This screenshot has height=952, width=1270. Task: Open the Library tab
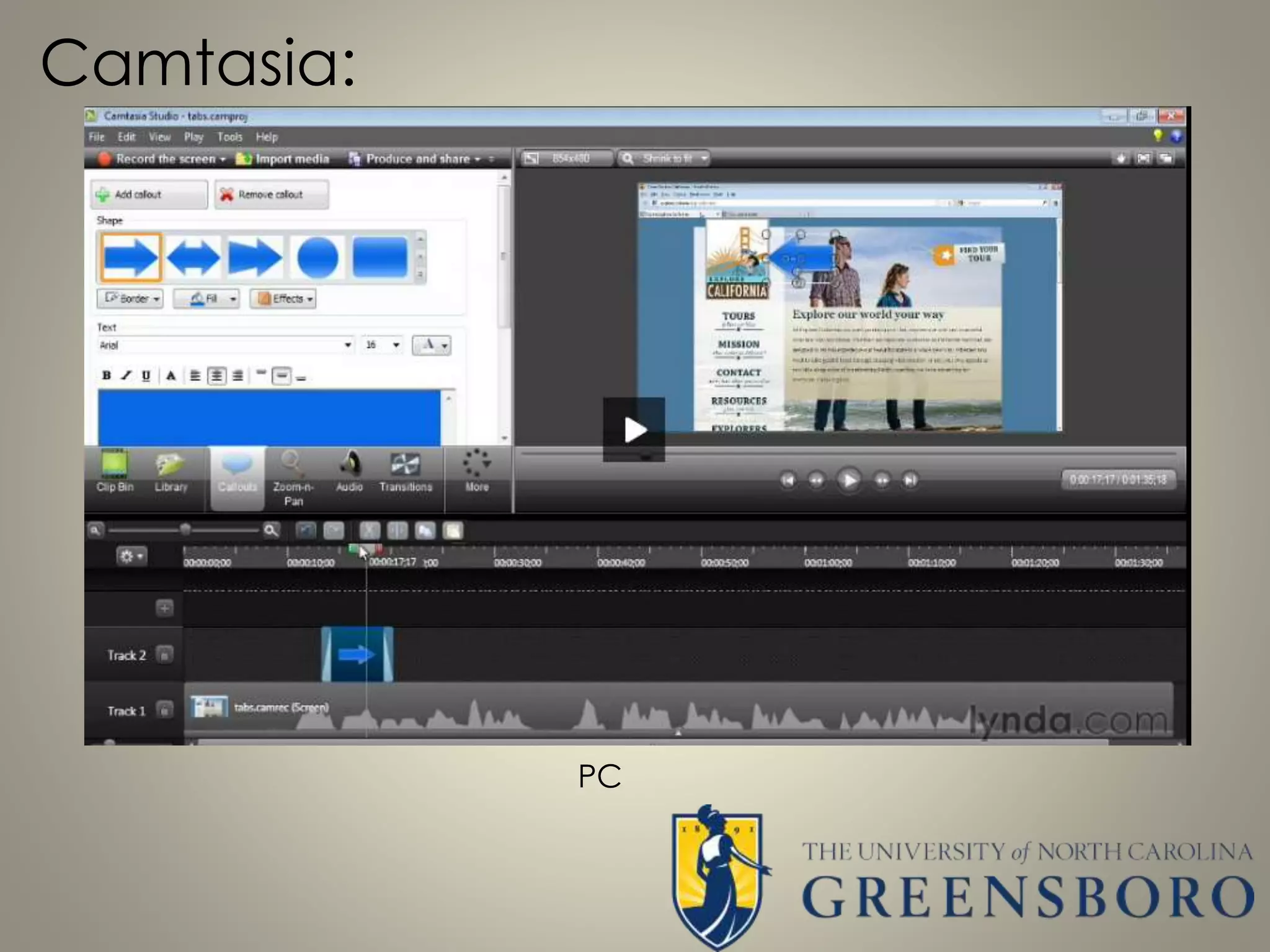point(171,472)
